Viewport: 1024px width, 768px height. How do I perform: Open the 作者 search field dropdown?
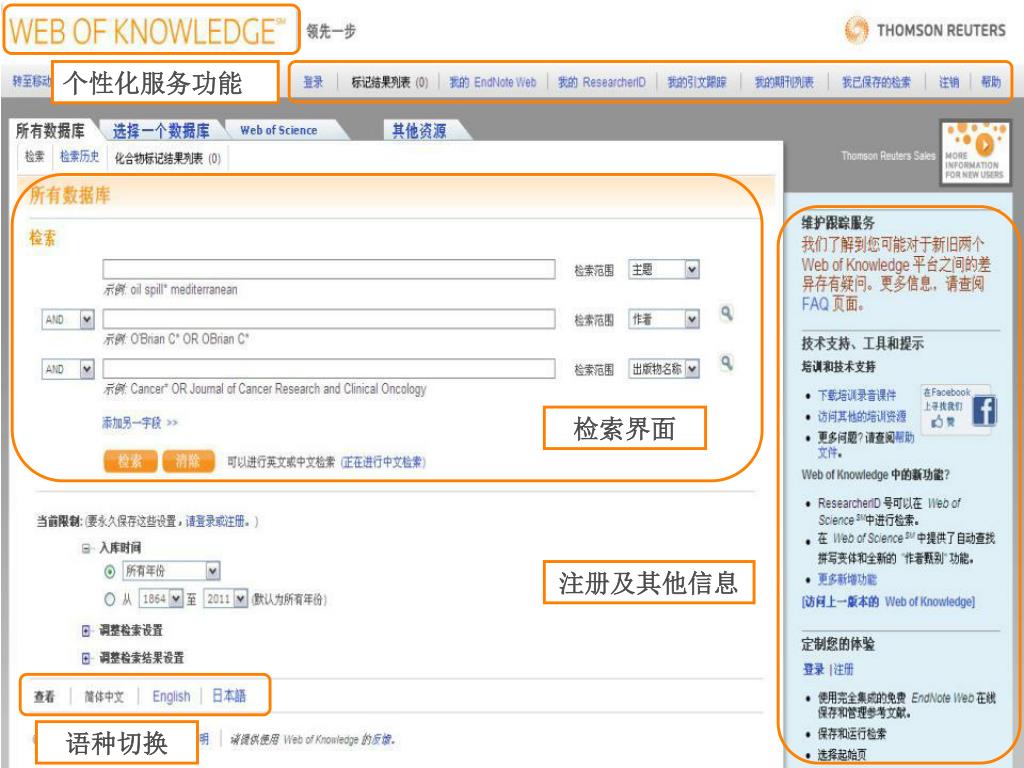pyautogui.click(x=664, y=319)
